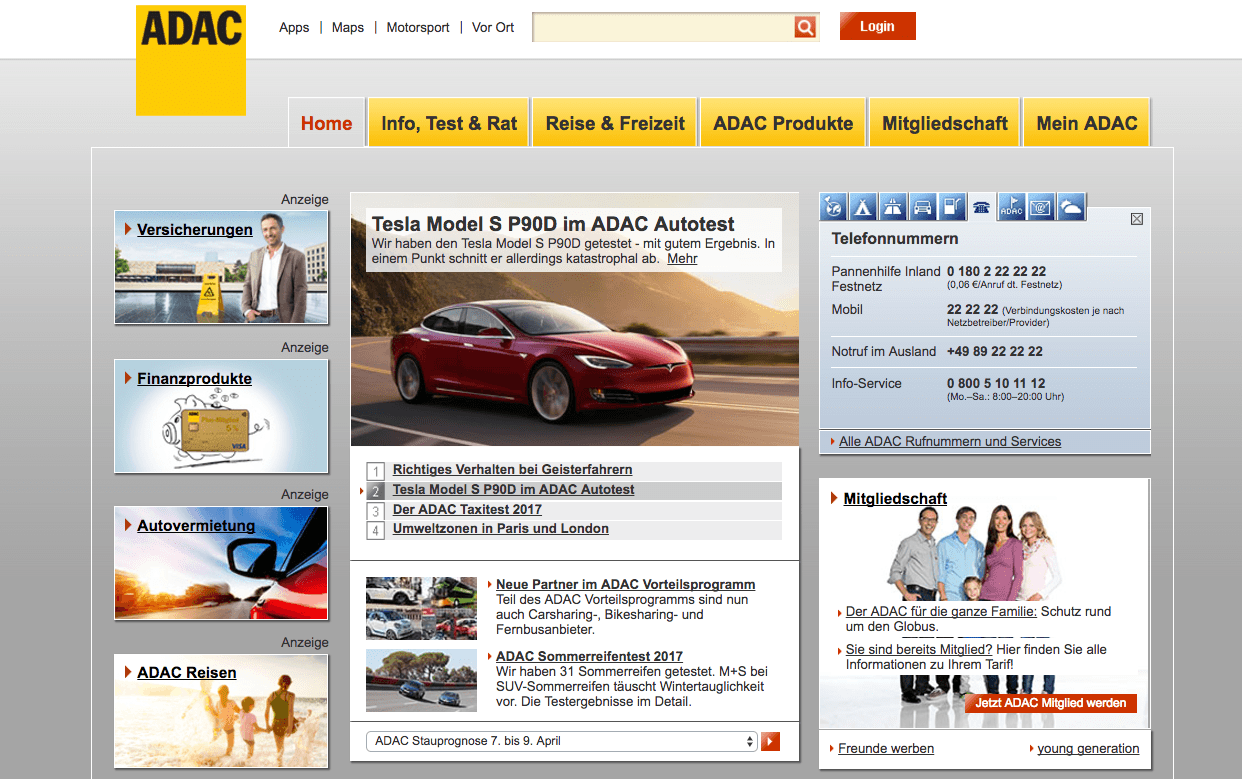This screenshot has height=779, width=1242.
Task: Open the Motorsport header link
Action: 418,27
